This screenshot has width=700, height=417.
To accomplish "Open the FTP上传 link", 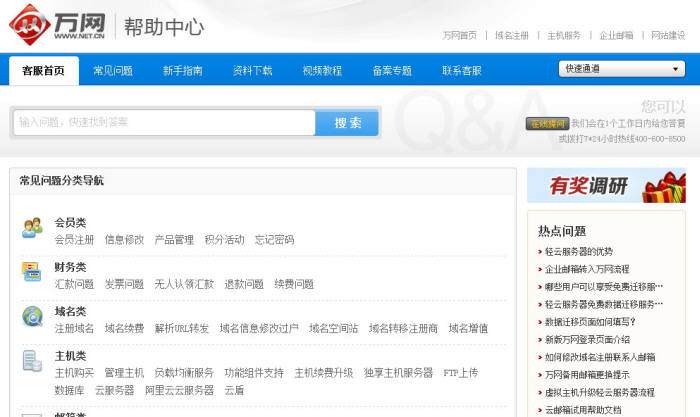I will pos(461,373).
